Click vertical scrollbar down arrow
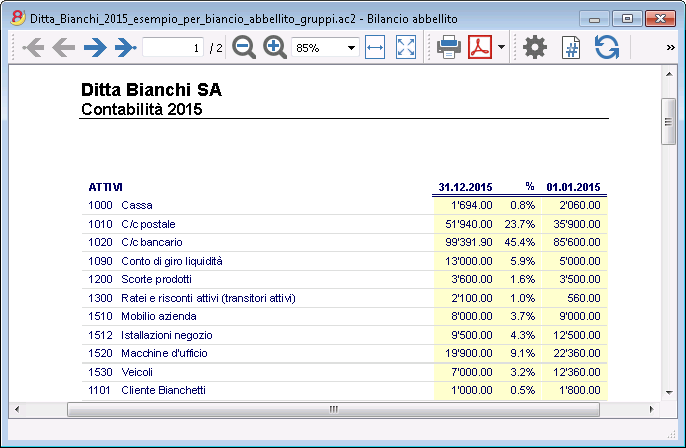Screen dimensions: 686x448 [x=669, y=392]
